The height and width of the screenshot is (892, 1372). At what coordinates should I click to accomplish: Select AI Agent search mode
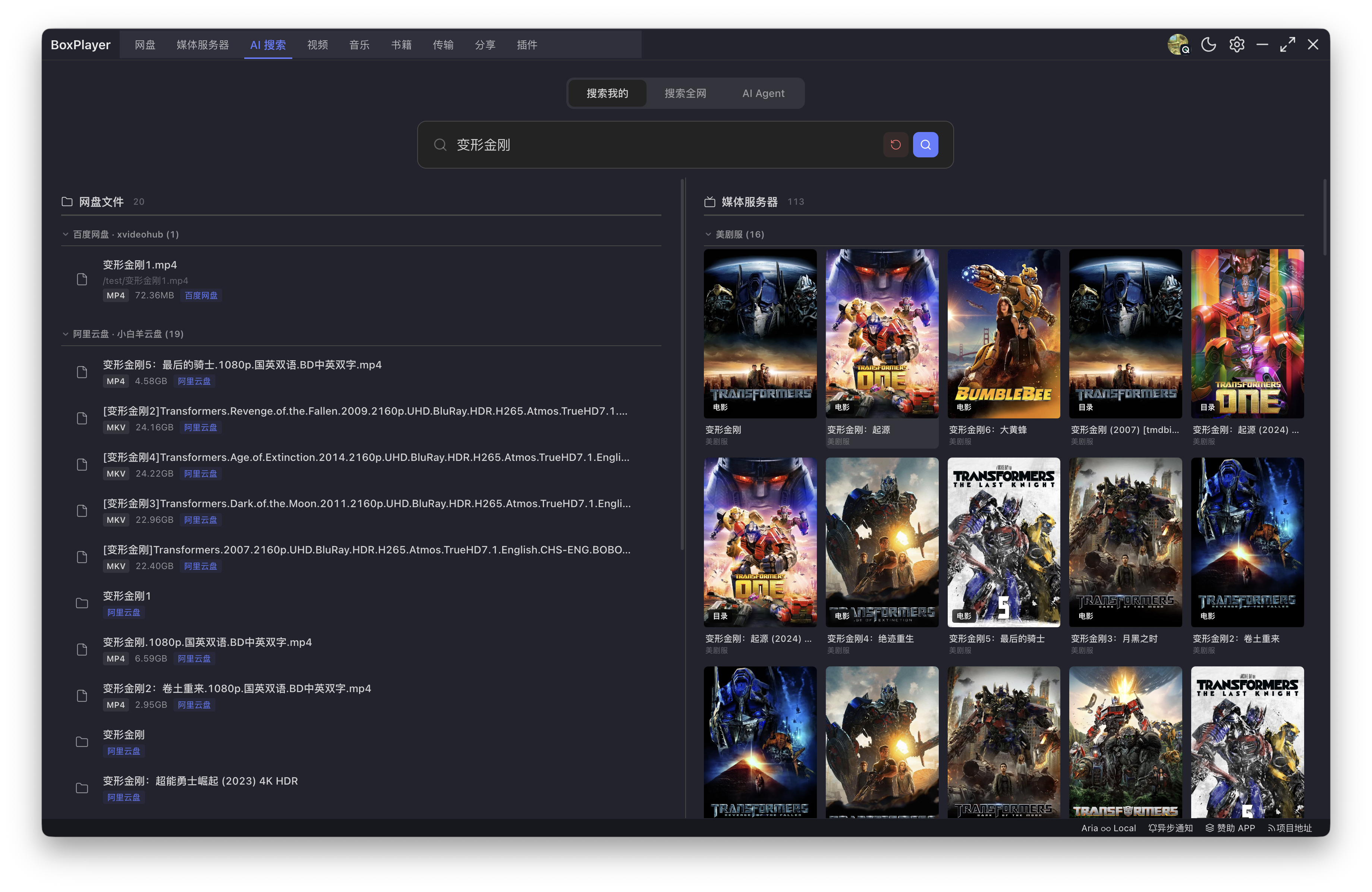[763, 93]
